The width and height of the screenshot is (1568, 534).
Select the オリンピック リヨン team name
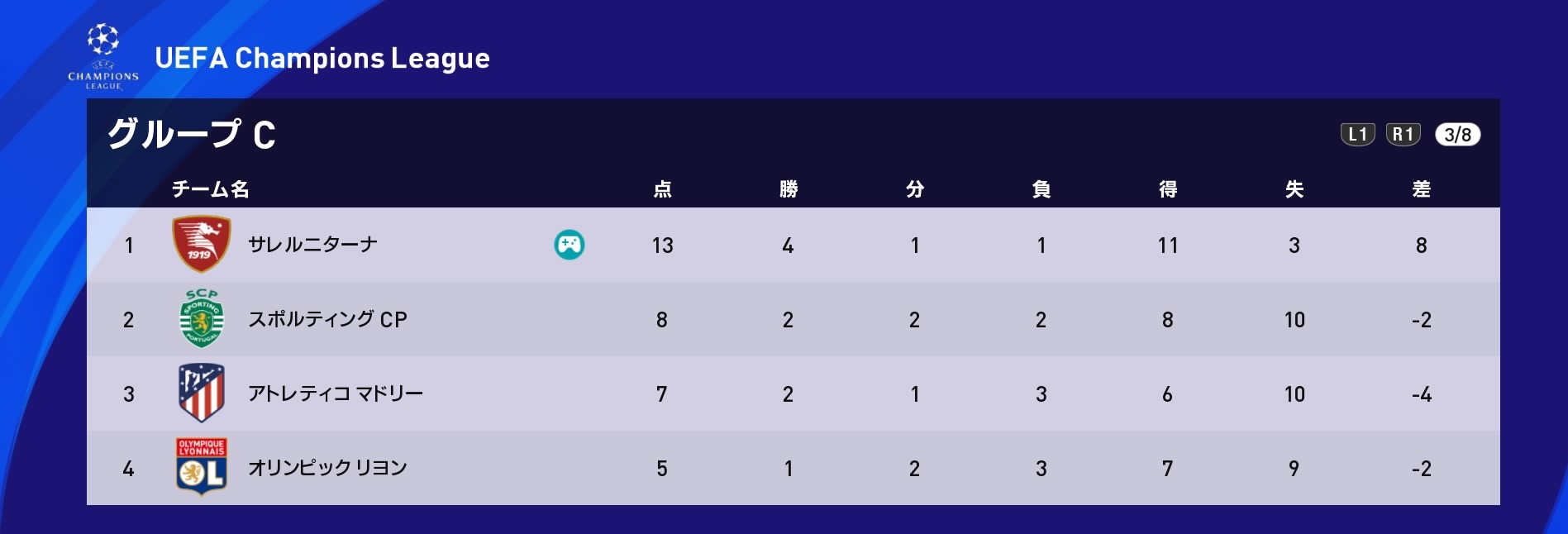[328, 468]
